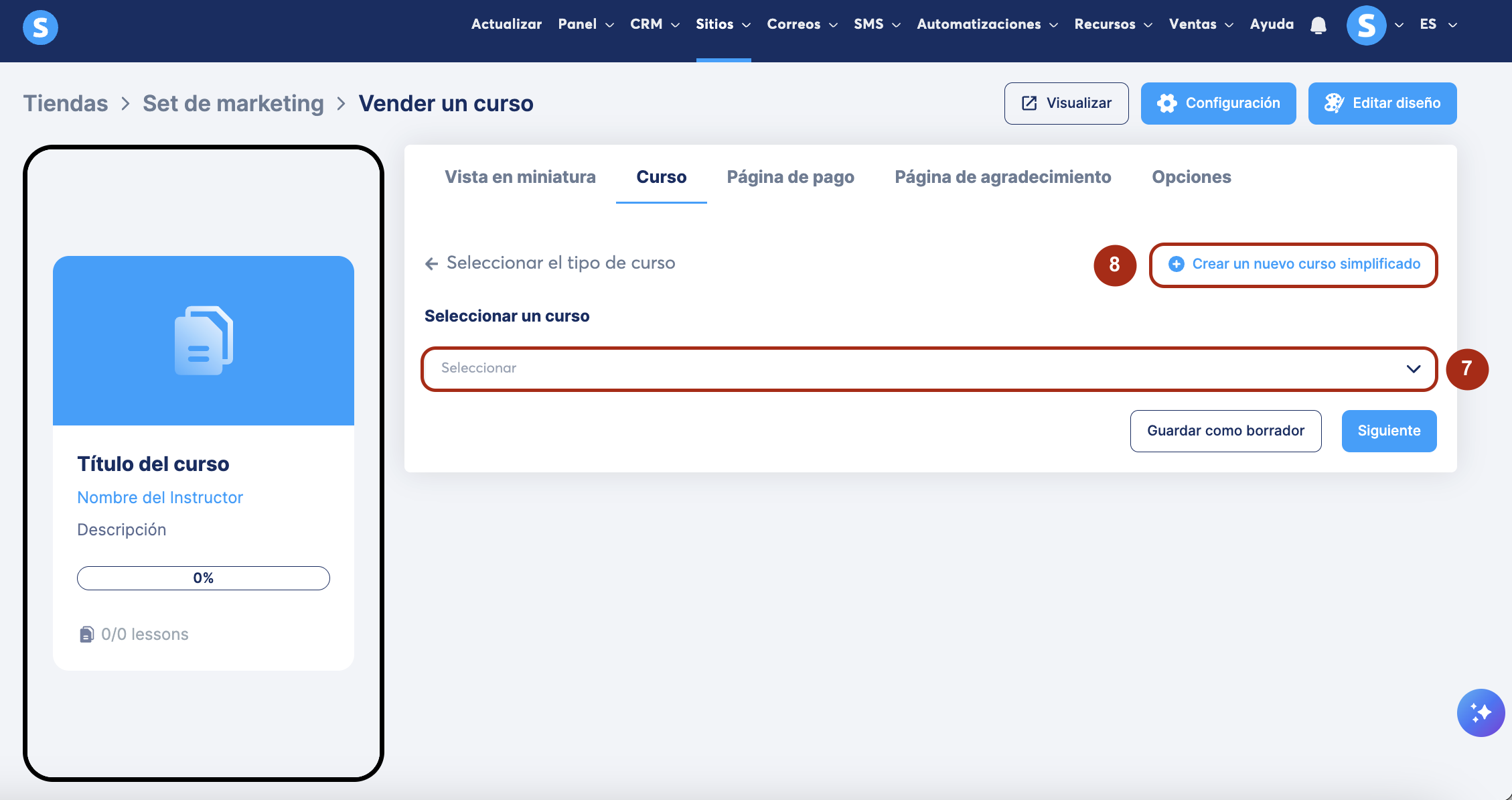Image resolution: width=1512 pixels, height=800 pixels.
Task: Click Guardar como borrador
Action: point(1225,431)
